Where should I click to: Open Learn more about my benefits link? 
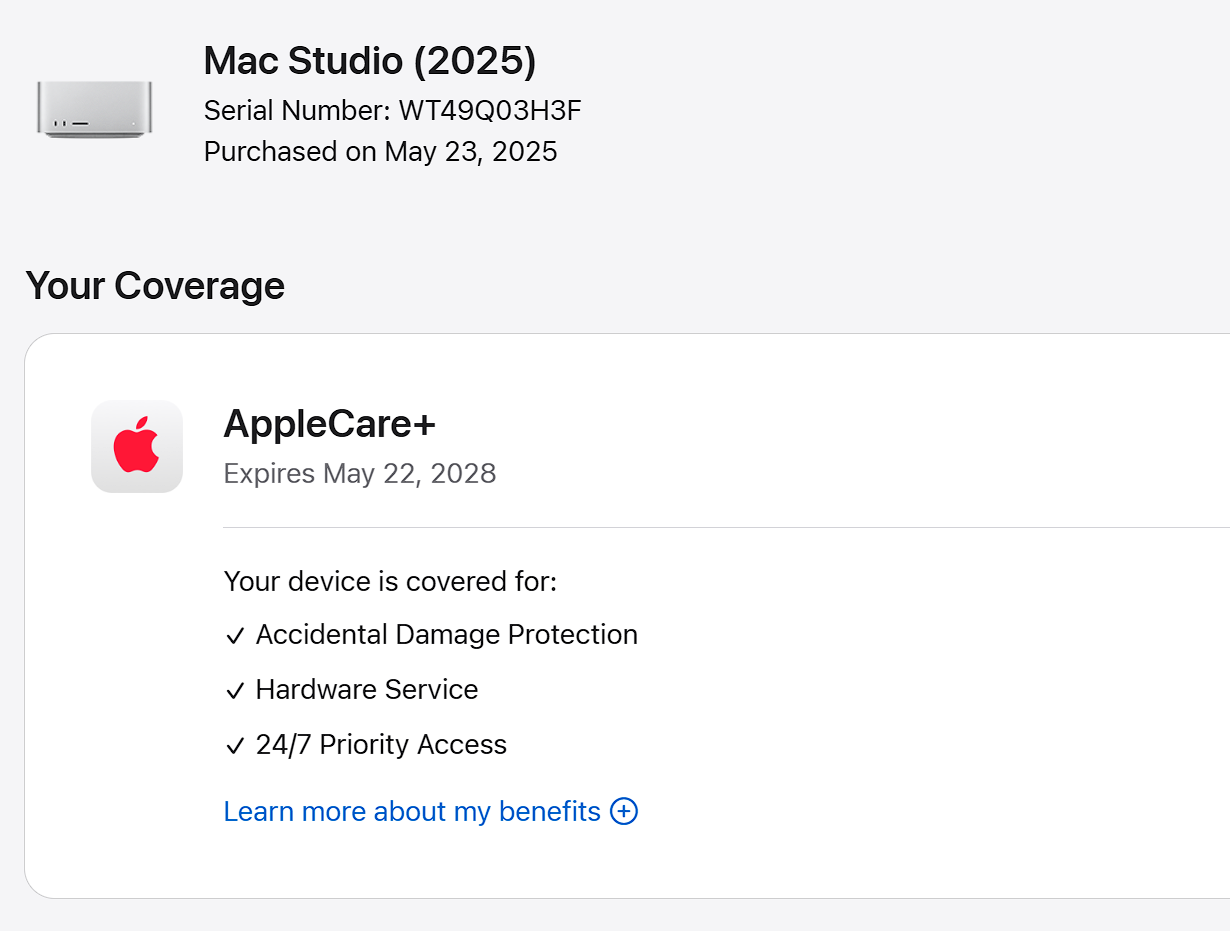[412, 811]
